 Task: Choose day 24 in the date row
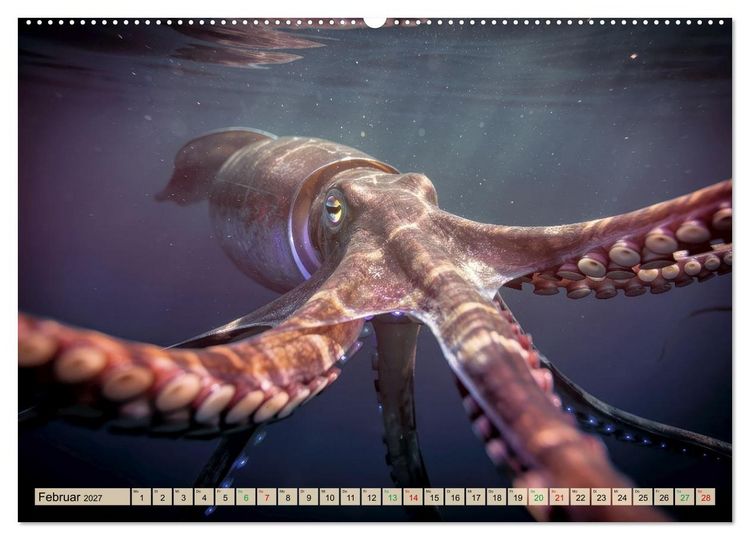tap(622, 496)
